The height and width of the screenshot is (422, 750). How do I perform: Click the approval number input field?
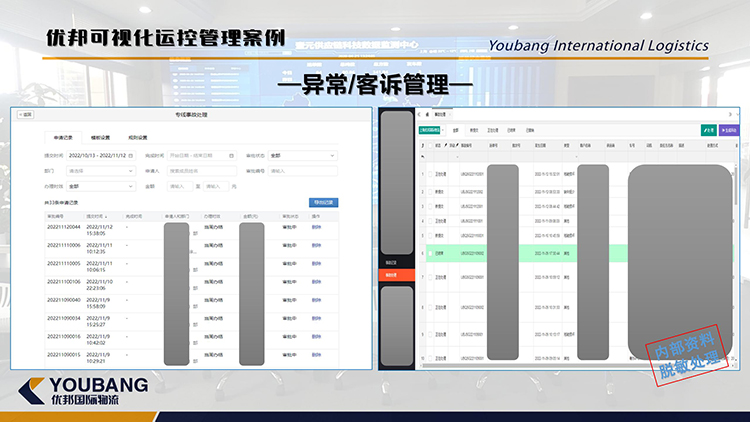pos(302,171)
